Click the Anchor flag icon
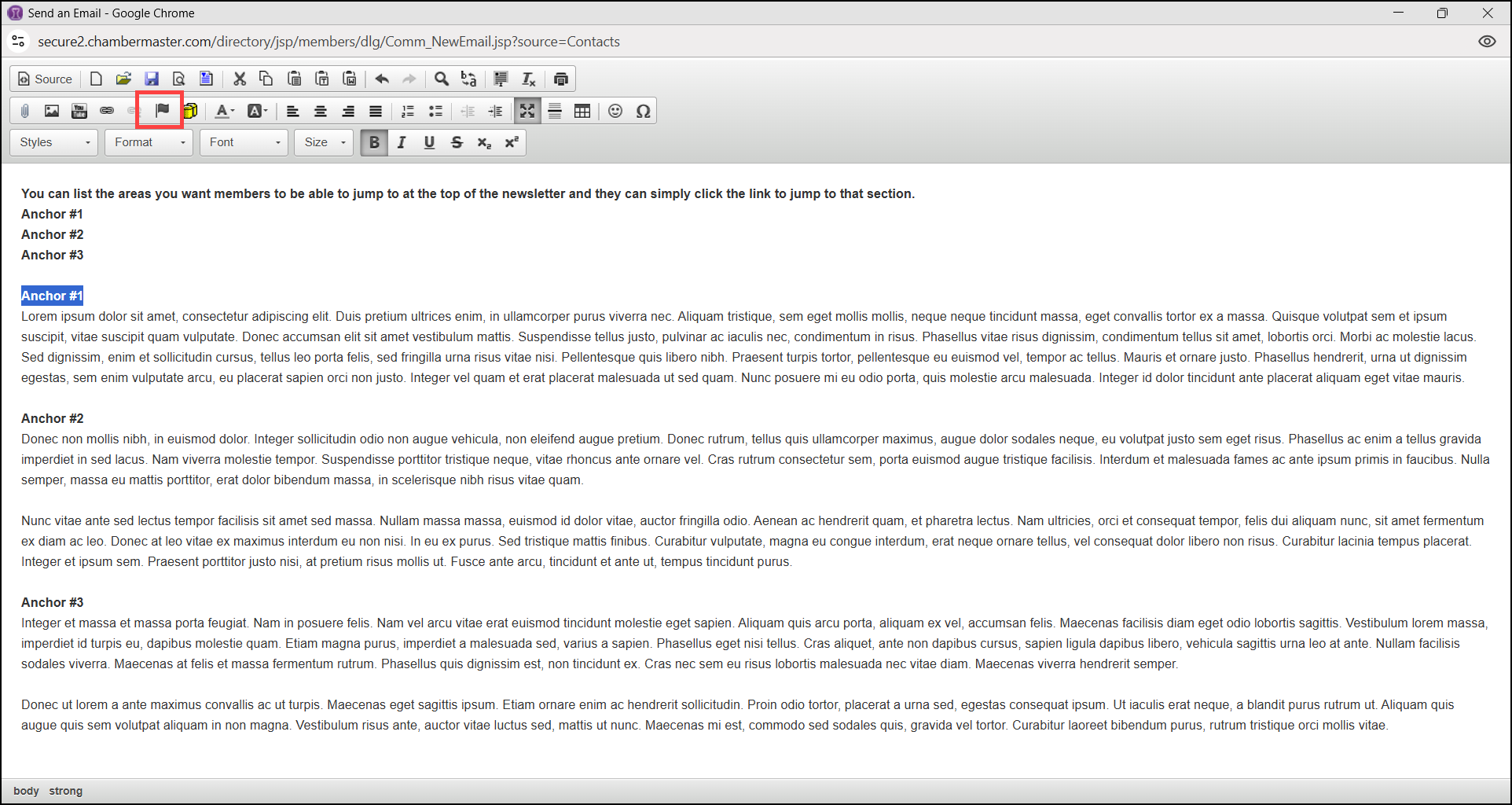 click(x=162, y=111)
